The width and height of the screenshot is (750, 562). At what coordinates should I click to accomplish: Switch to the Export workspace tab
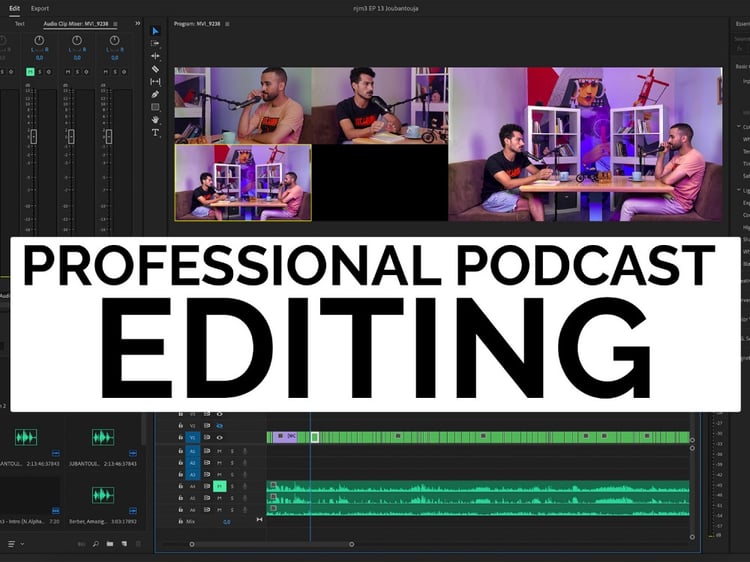coord(40,8)
